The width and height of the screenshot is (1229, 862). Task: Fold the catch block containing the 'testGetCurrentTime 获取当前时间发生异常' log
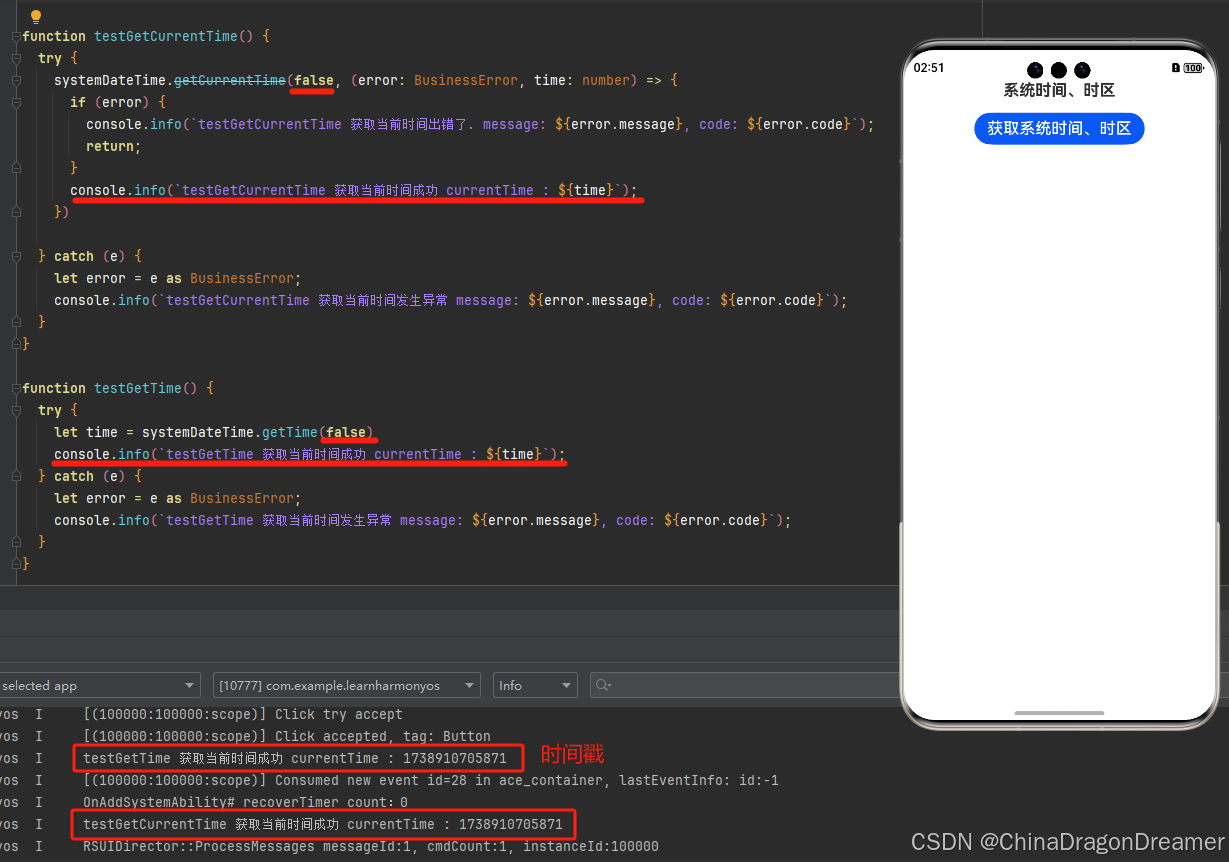(15, 256)
